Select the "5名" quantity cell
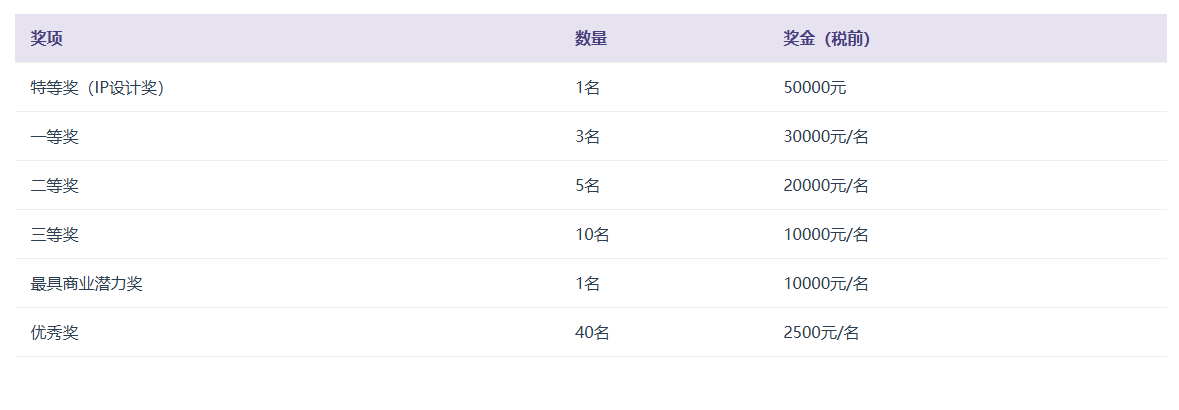 pyautogui.click(x=587, y=186)
